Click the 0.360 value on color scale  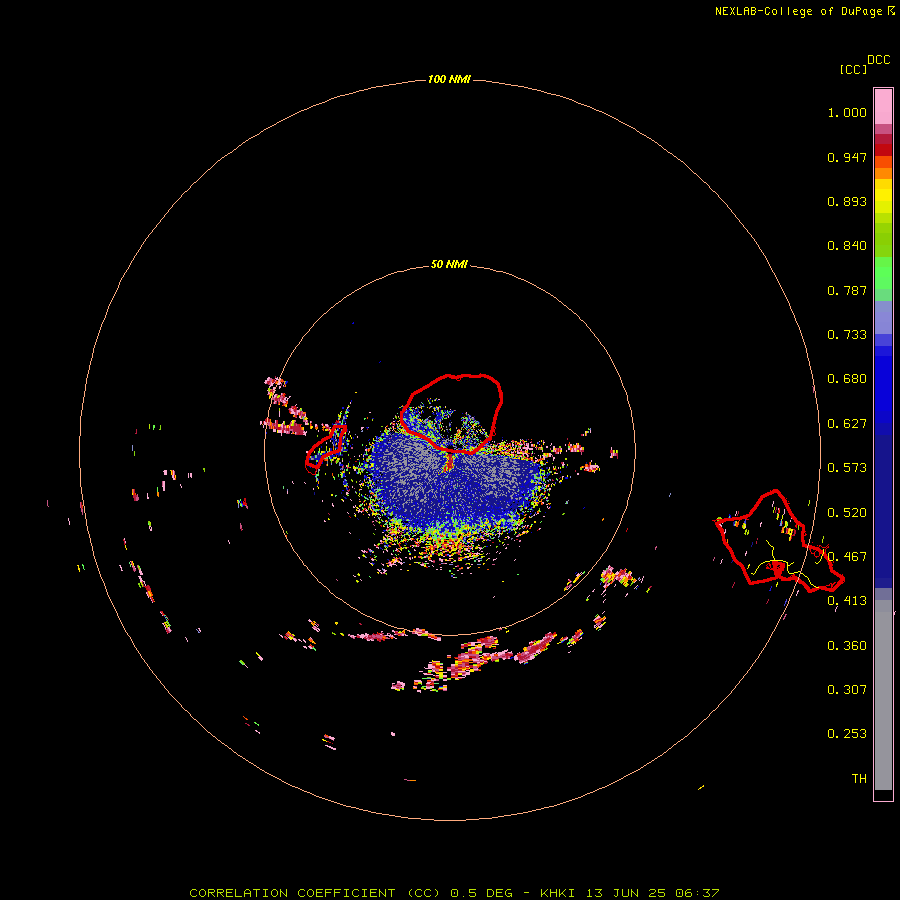point(847,646)
